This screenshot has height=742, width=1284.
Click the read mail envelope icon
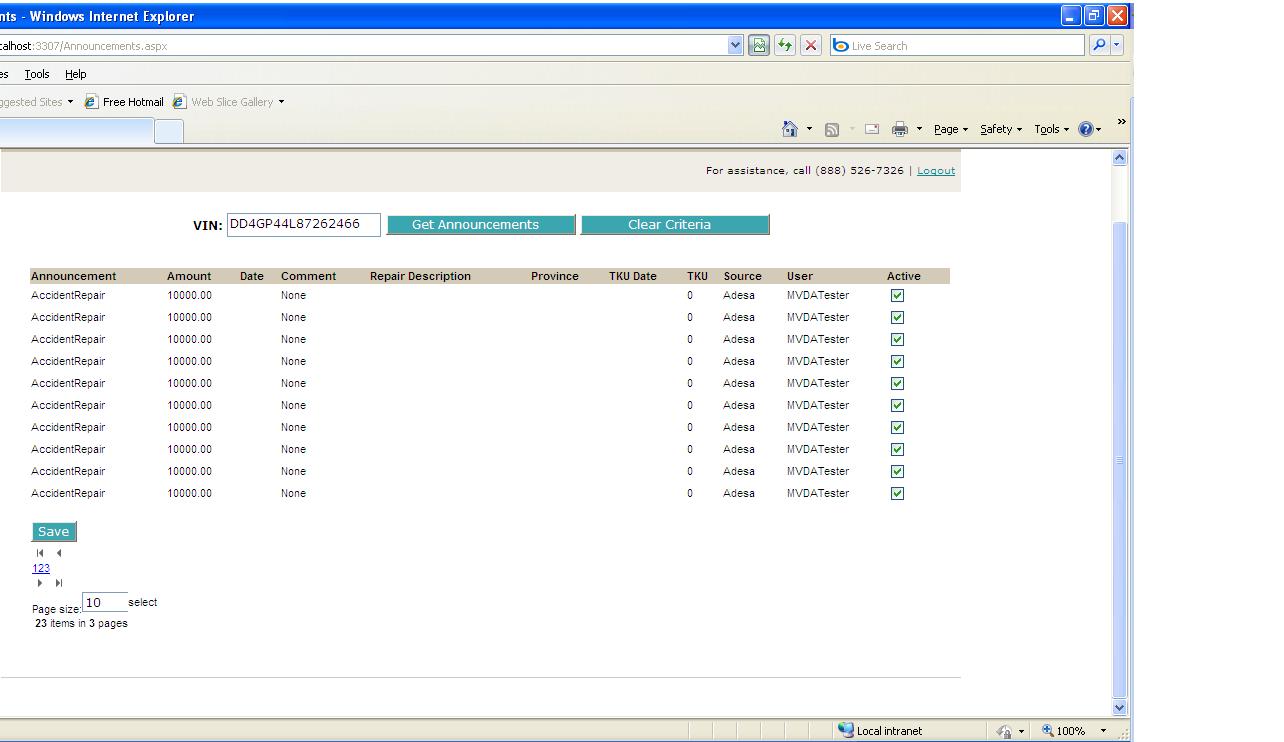pyautogui.click(x=872, y=129)
